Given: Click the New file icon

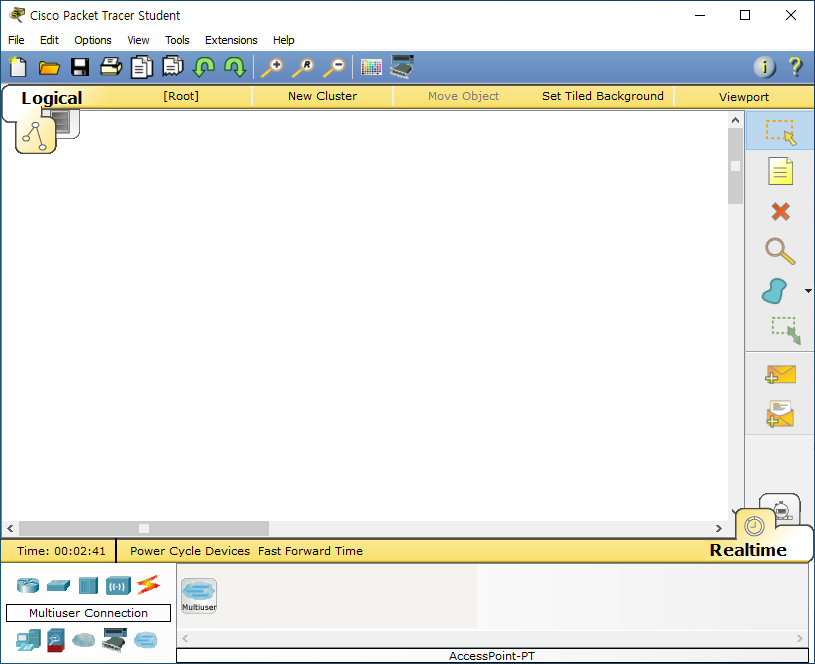Looking at the screenshot, I should pos(18,68).
